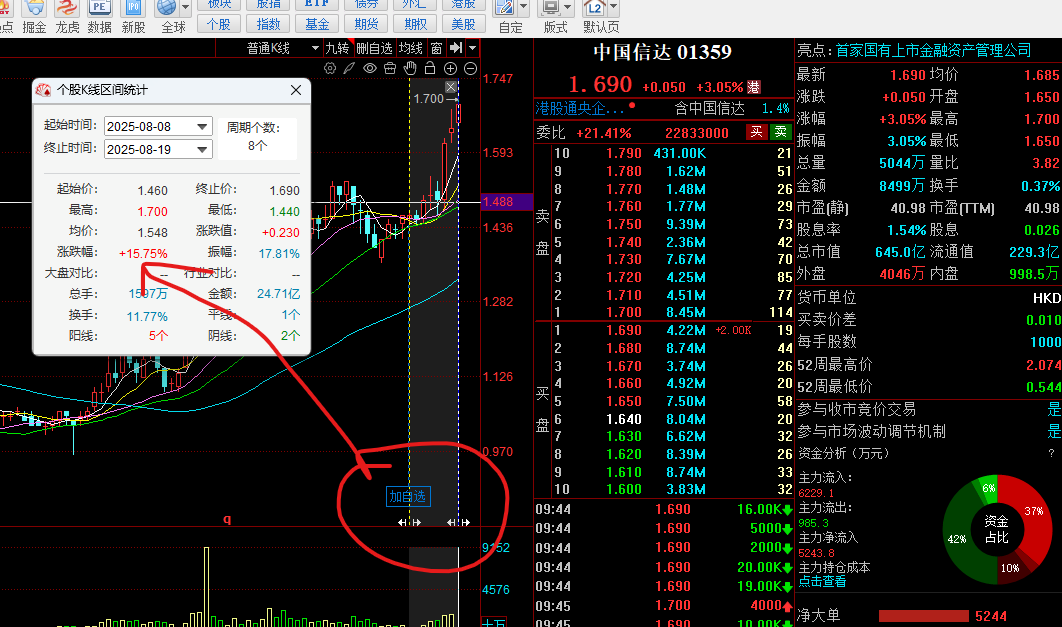Expand the 默认页 dropdown arrow
Viewport: 1062px width, 627px height.
(614, 8)
